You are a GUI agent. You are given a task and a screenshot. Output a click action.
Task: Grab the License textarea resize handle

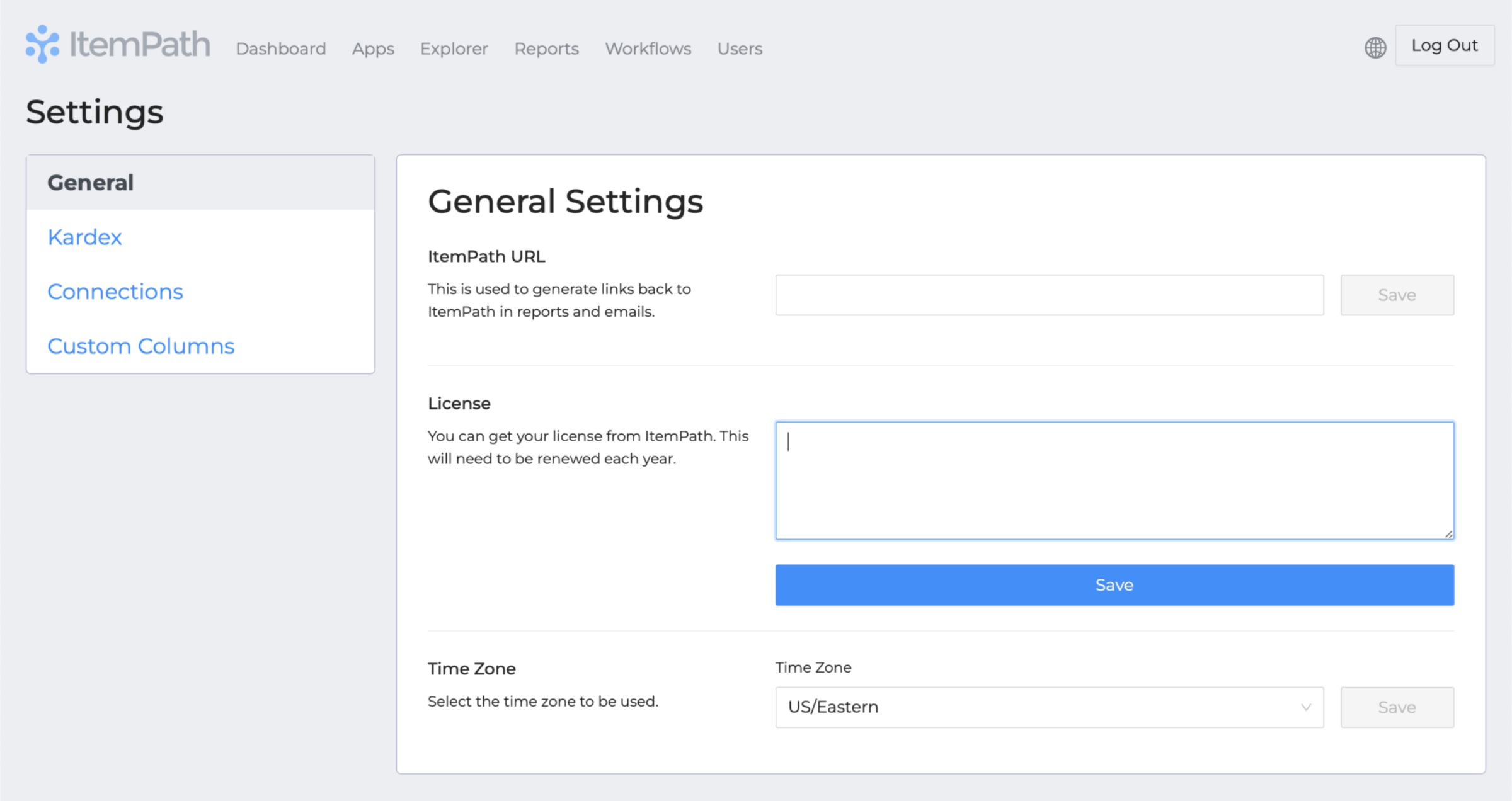[x=1448, y=534]
